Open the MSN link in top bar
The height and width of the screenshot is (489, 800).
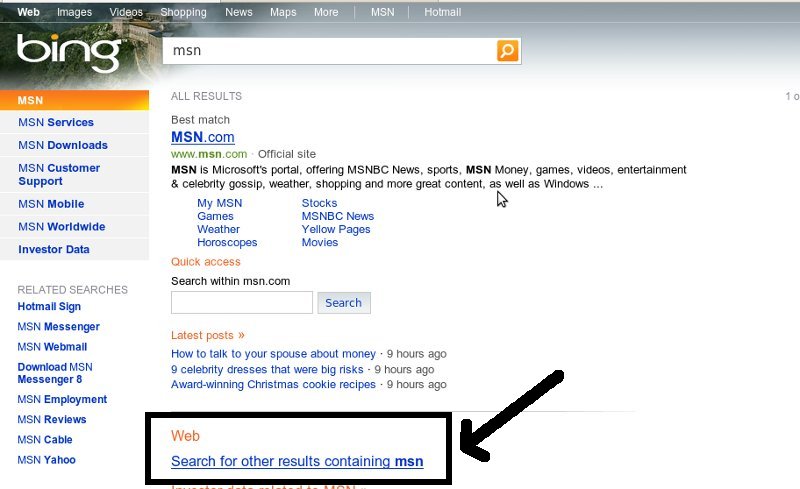tap(383, 12)
